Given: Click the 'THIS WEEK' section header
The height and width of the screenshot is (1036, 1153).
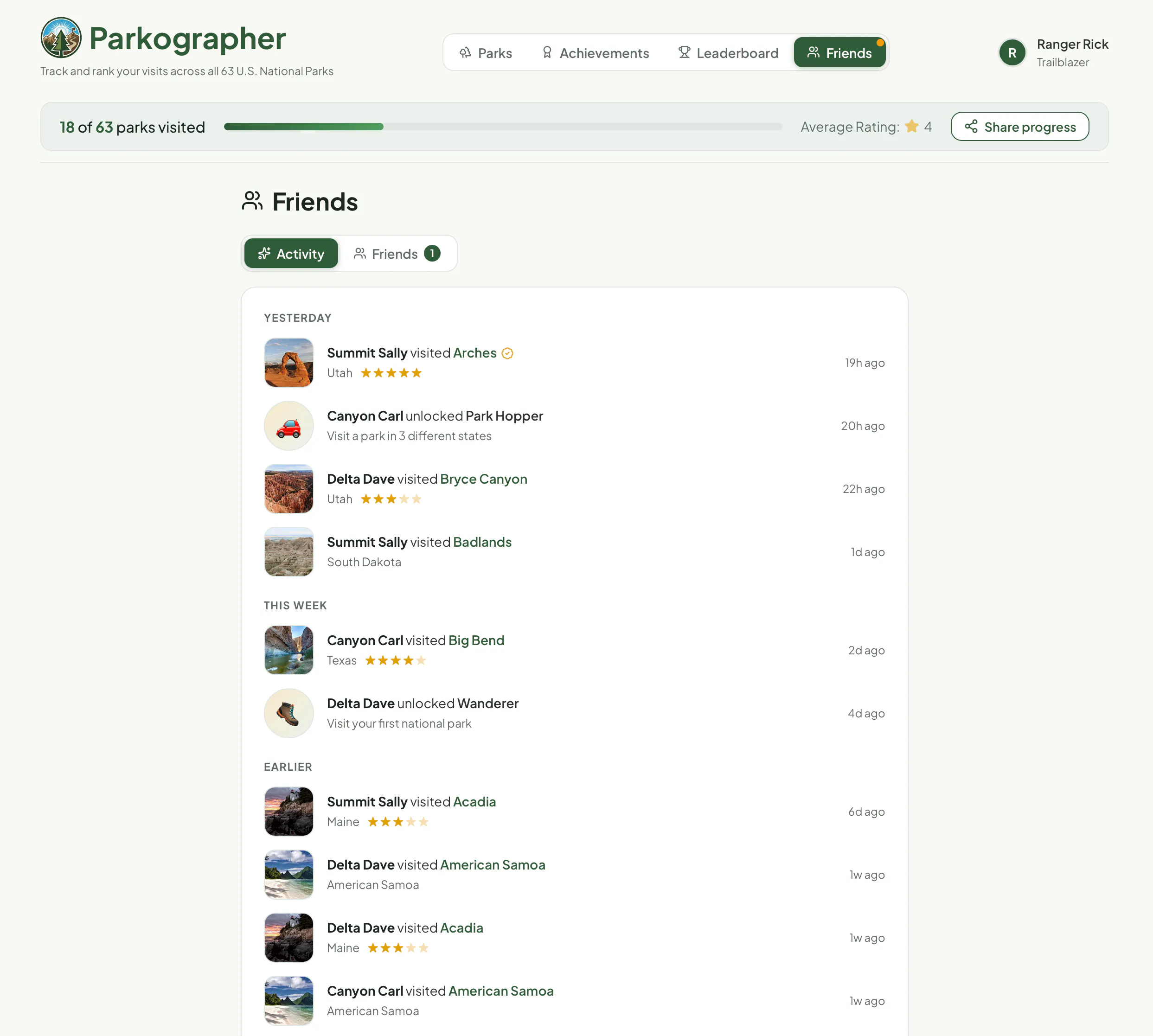Looking at the screenshot, I should (x=295, y=606).
